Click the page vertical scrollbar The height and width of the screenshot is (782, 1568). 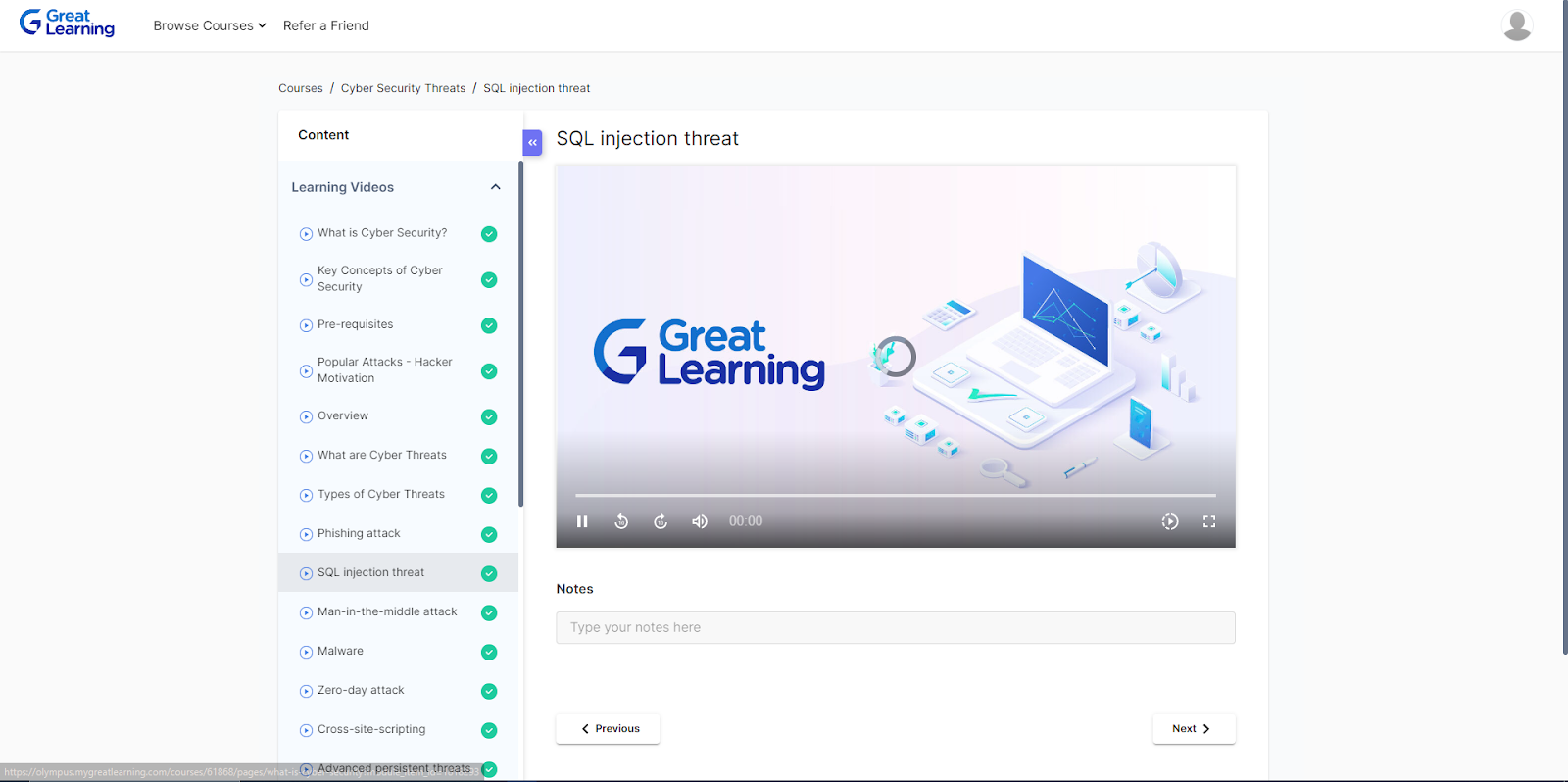pos(1564,328)
